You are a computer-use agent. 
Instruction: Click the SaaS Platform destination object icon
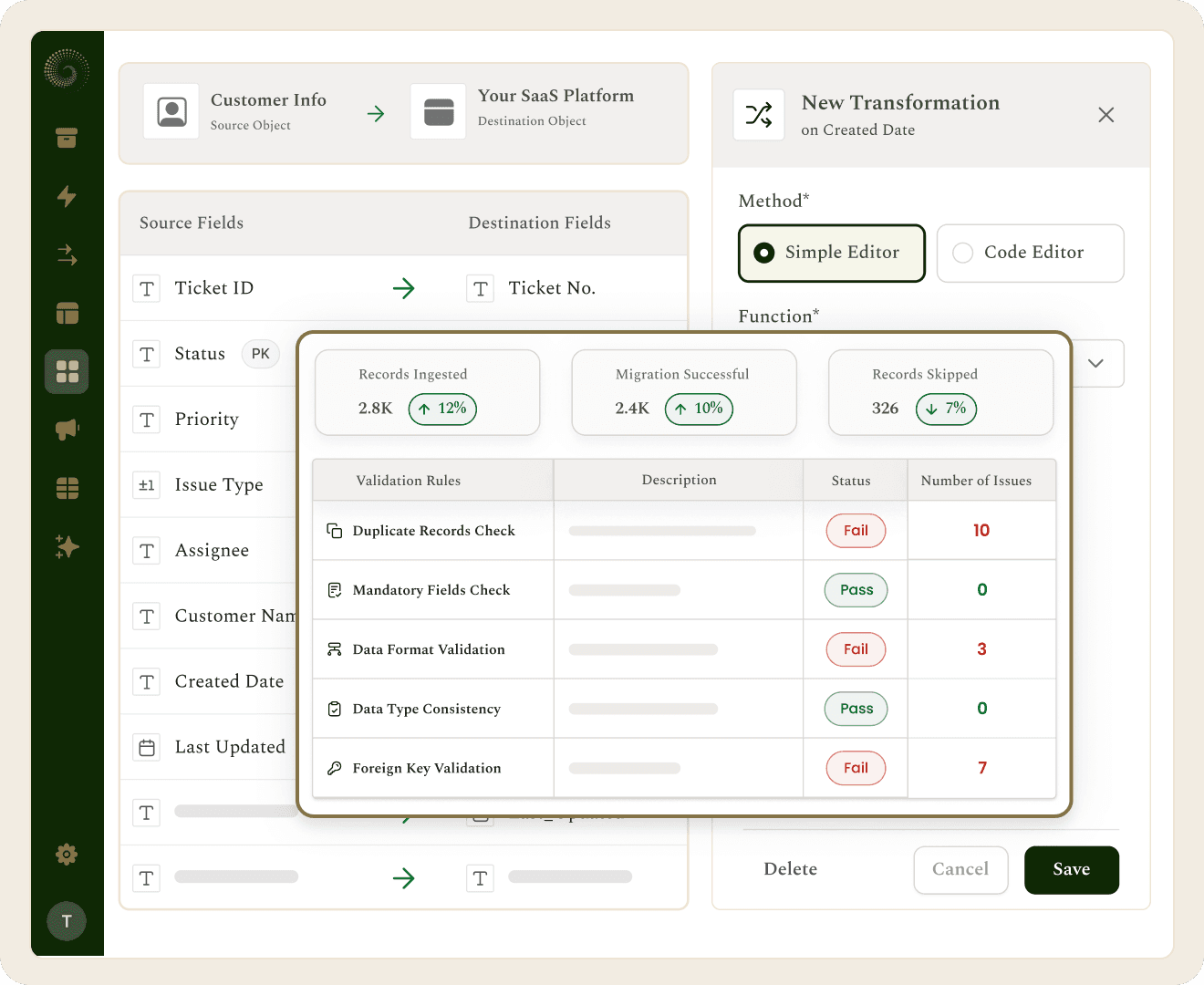click(x=439, y=111)
